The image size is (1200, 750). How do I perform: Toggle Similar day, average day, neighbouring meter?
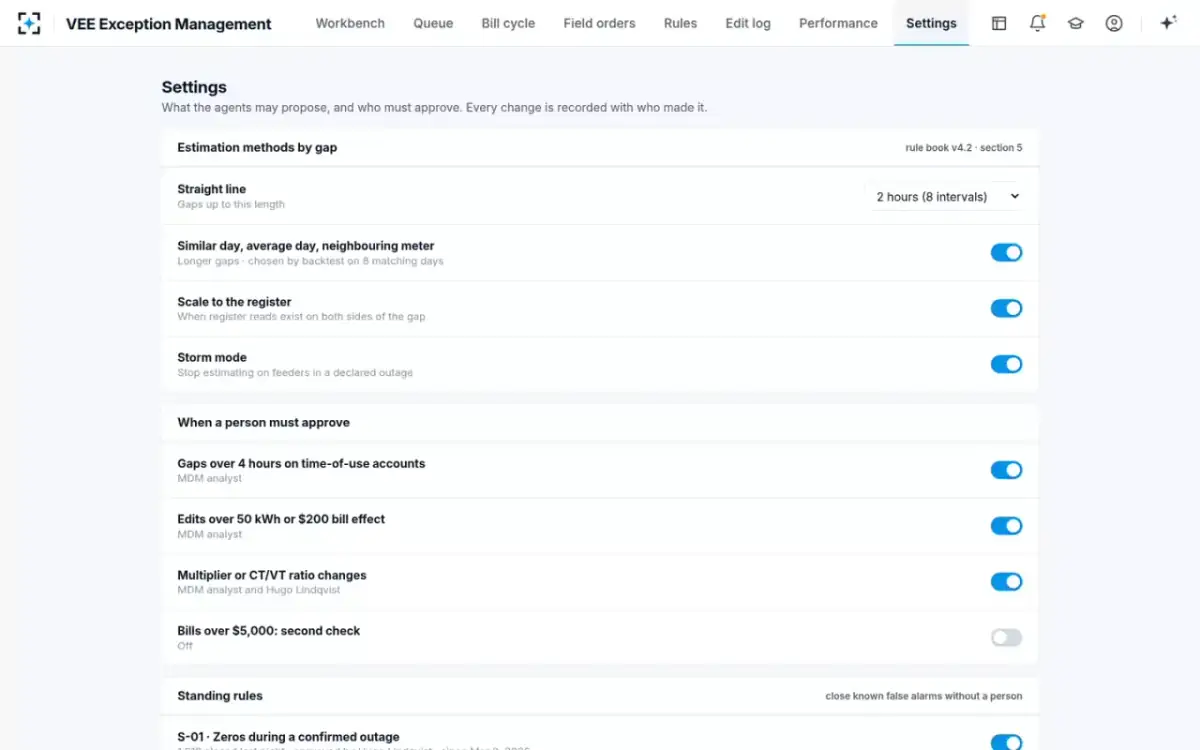(1006, 253)
